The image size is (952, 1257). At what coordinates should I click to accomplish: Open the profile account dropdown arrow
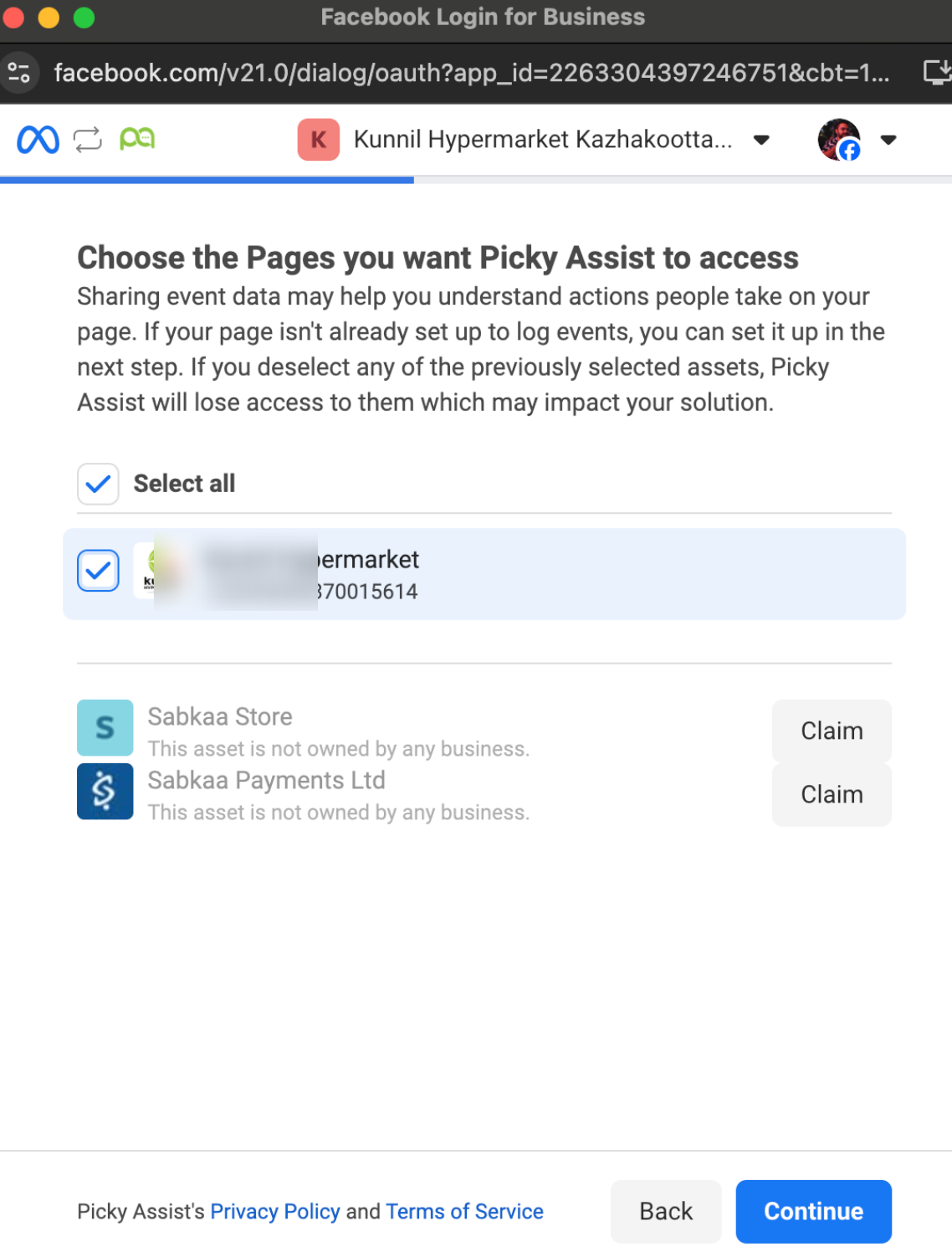888,140
